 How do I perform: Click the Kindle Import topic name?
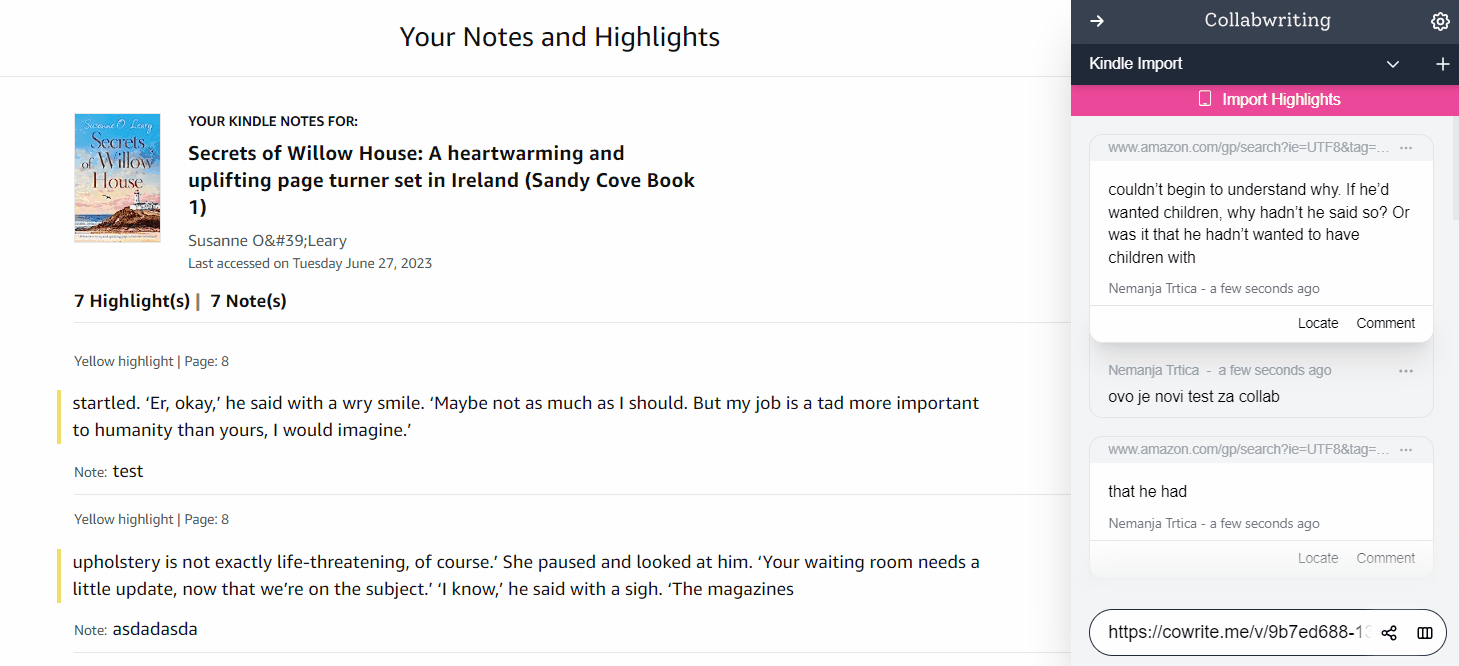click(x=1136, y=64)
